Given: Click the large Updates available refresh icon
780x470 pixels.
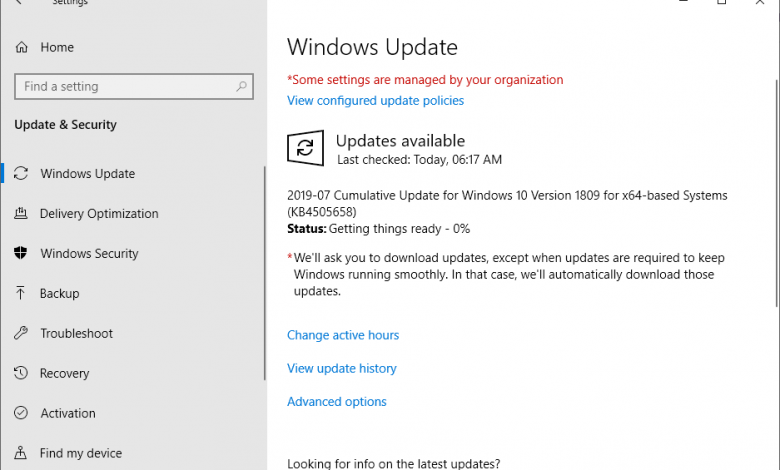Looking at the screenshot, I should pyautogui.click(x=305, y=148).
